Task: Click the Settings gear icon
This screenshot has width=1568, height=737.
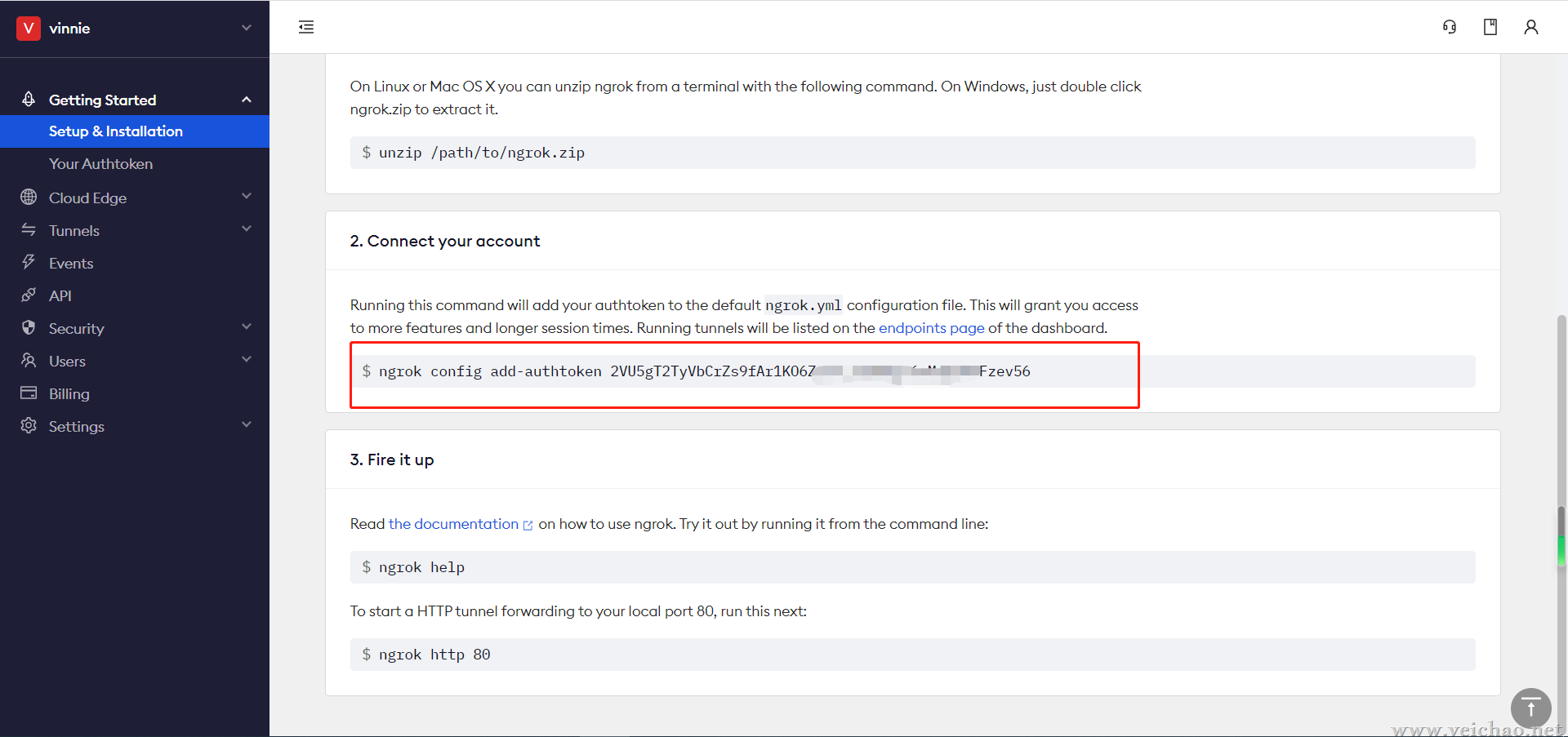Action: click(29, 425)
